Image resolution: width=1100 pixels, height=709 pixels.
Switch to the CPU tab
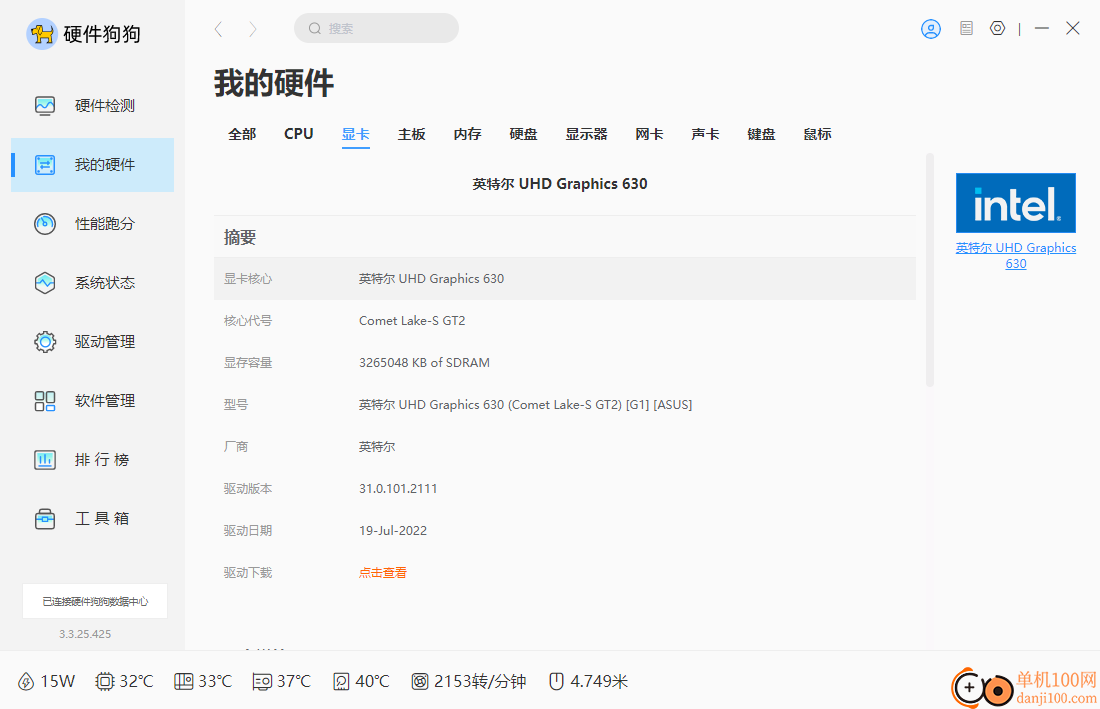299,134
